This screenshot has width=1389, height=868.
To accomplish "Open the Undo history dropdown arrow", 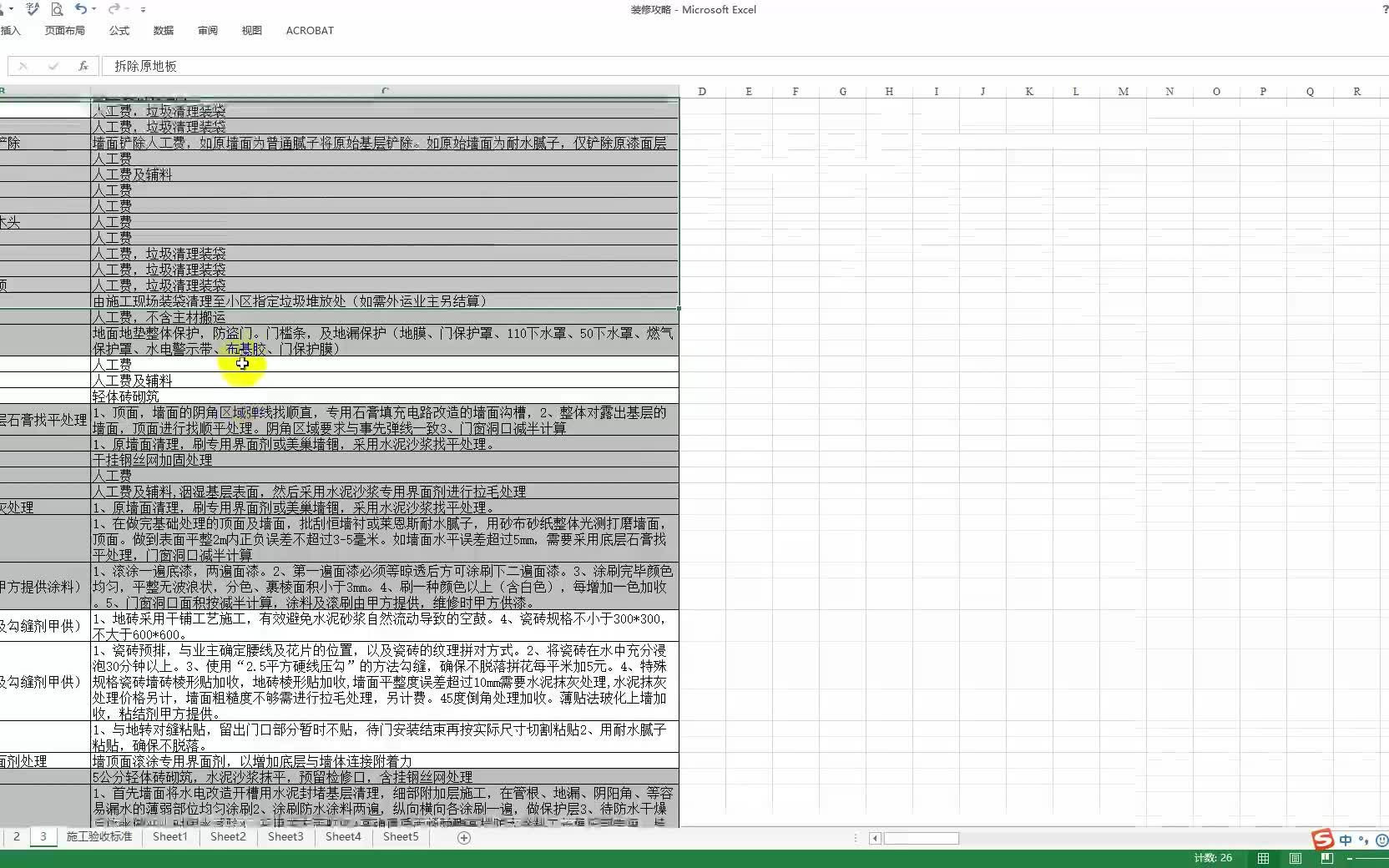I will pyautogui.click(x=93, y=9).
